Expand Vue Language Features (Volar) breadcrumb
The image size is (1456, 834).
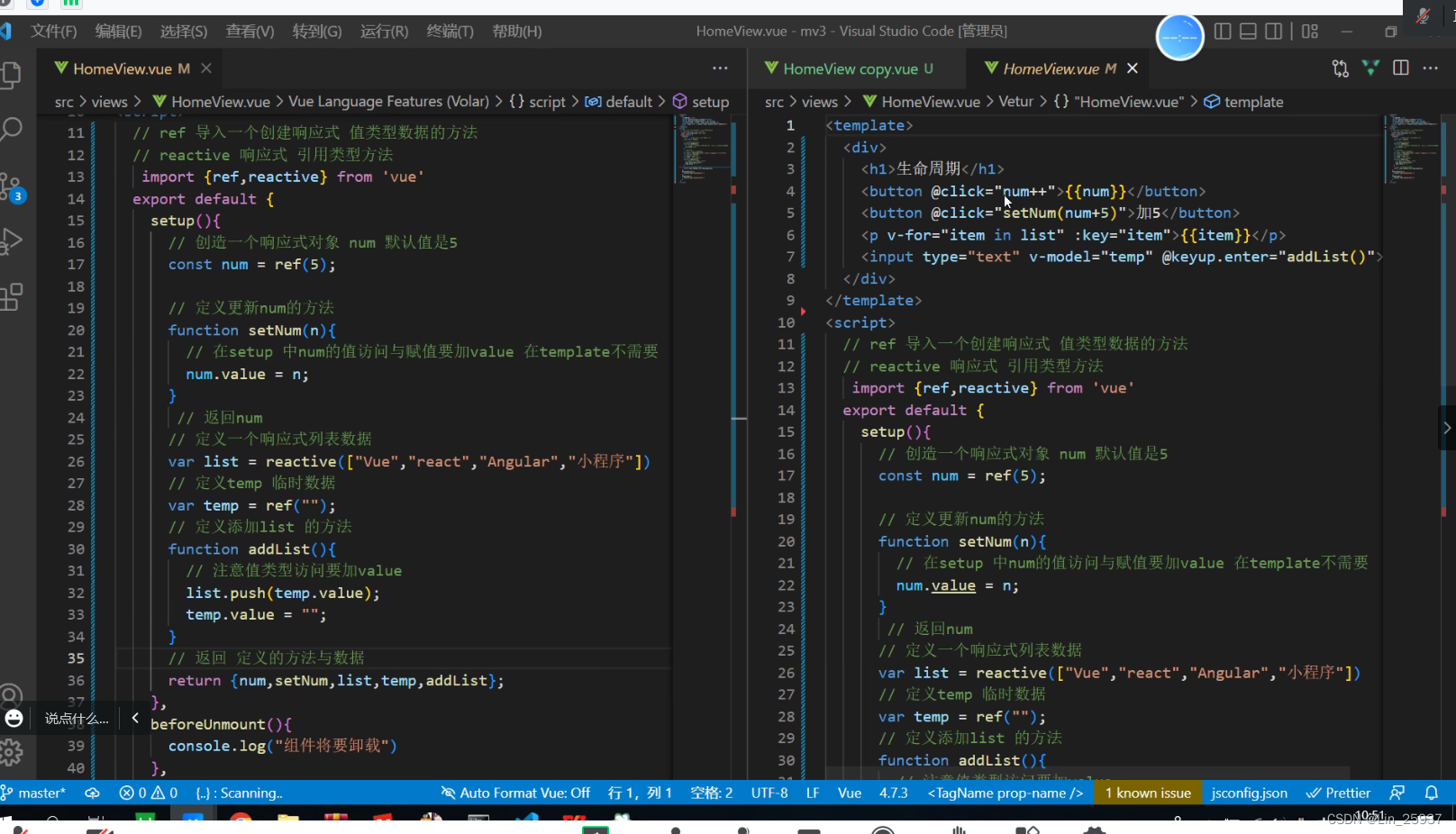[388, 102]
